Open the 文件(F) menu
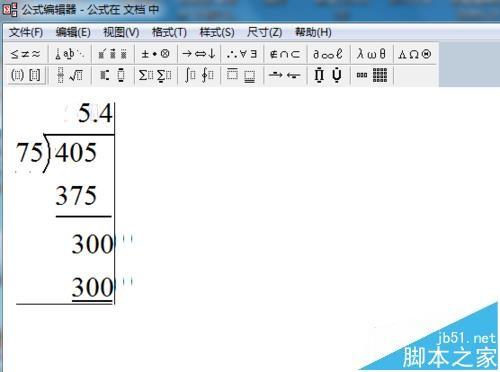 (x=26, y=33)
